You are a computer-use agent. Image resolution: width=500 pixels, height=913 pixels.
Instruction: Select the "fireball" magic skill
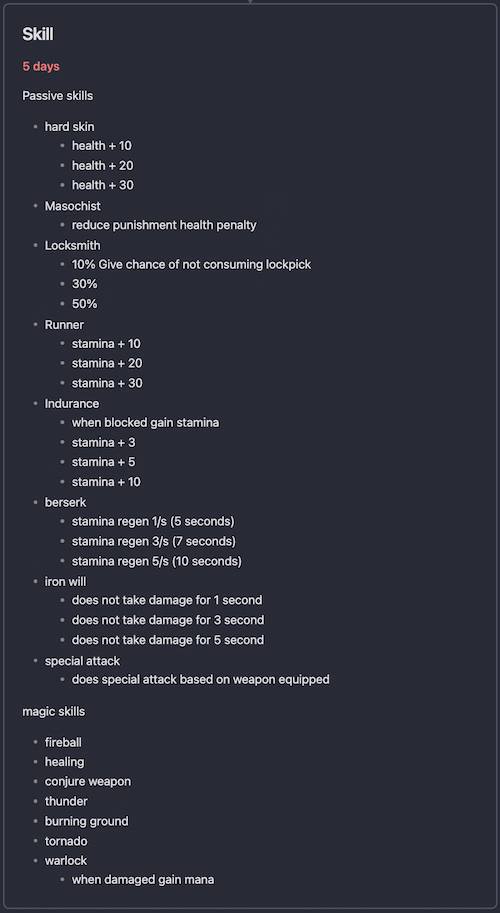click(x=63, y=742)
